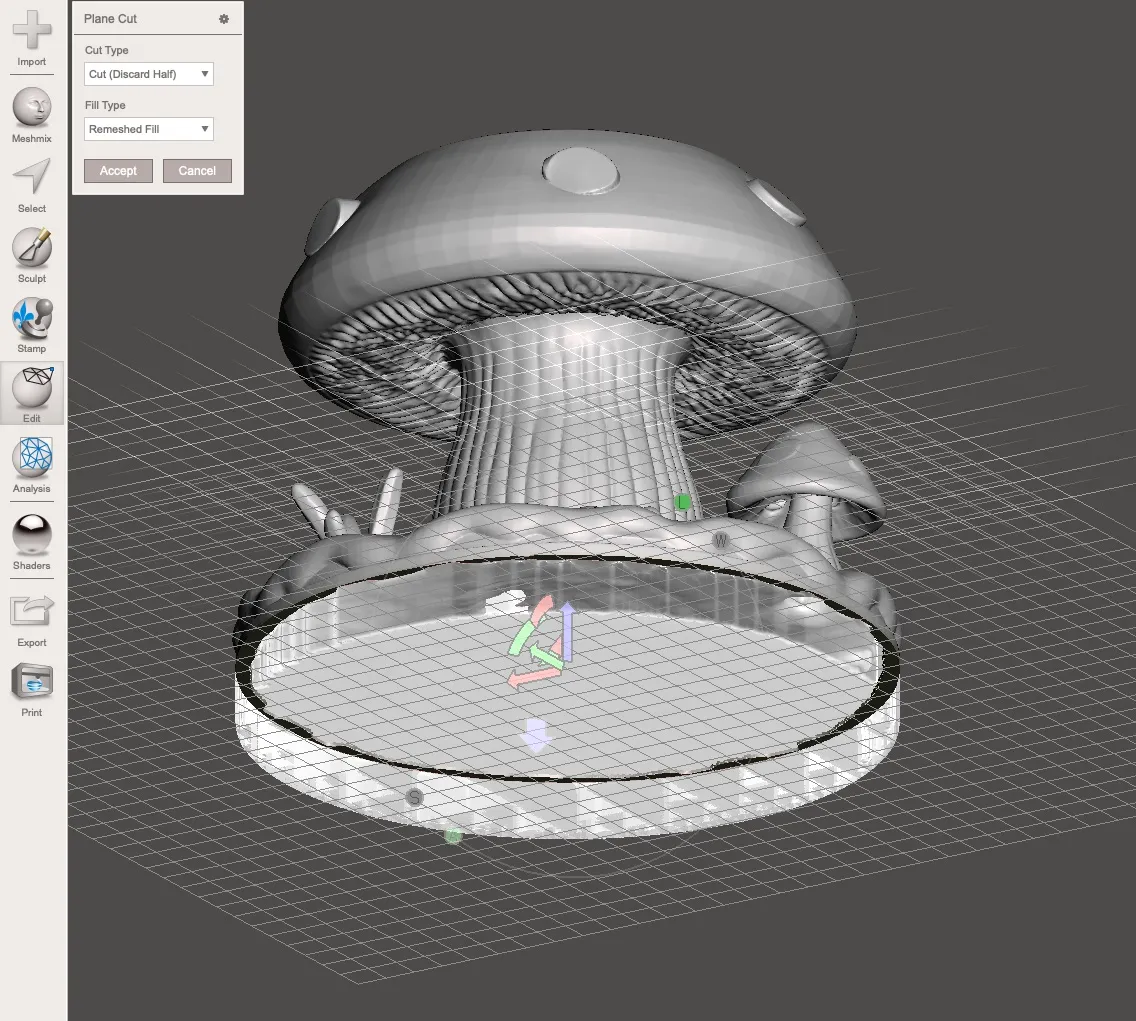Choose Remeshed Fill from the Fill Type selector
The width and height of the screenshot is (1136, 1021).
click(x=148, y=129)
